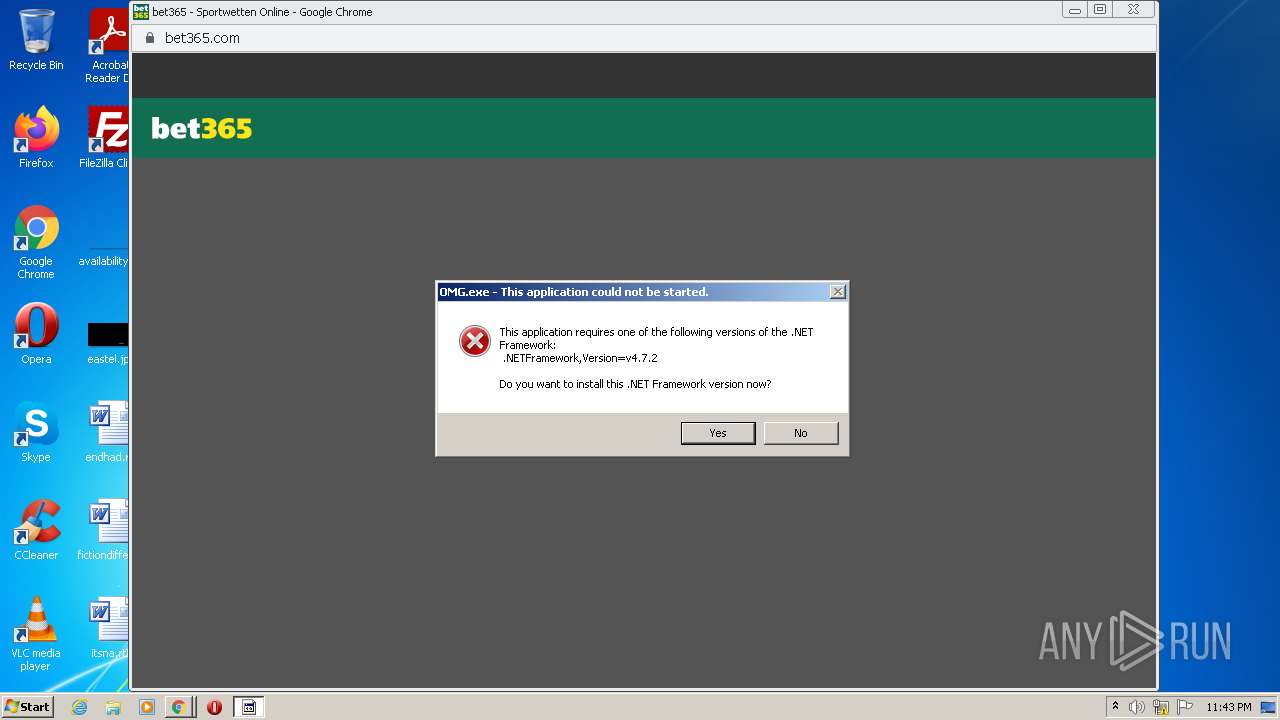This screenshot has width=1280, height=720.
Task: Minimize the Chrome window
Action: (x=1075, y=10)
